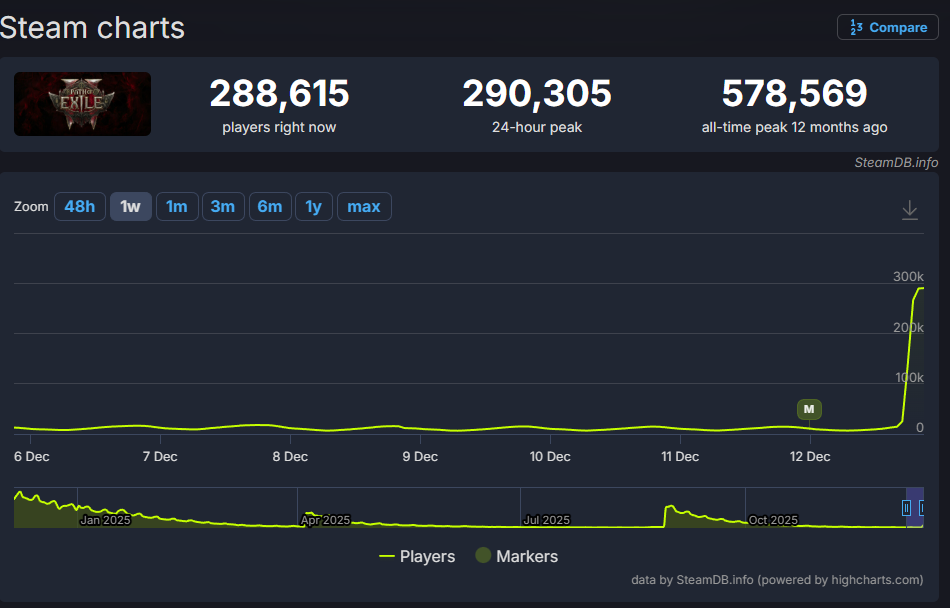
Task: Click the 12 Dec axis label
Action: [810, 457]
